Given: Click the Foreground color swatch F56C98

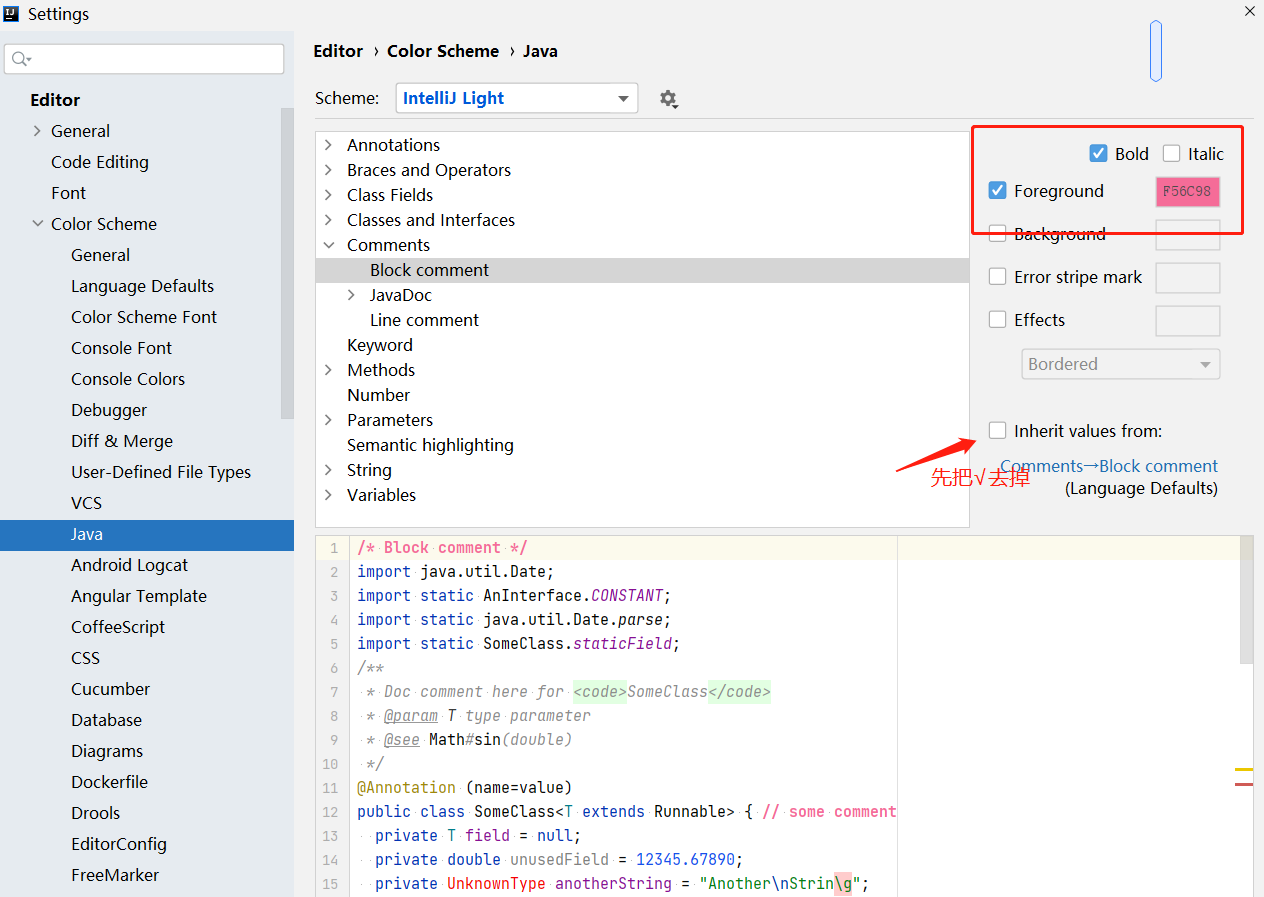Looking at the screenshot, I should (1188, 191).
